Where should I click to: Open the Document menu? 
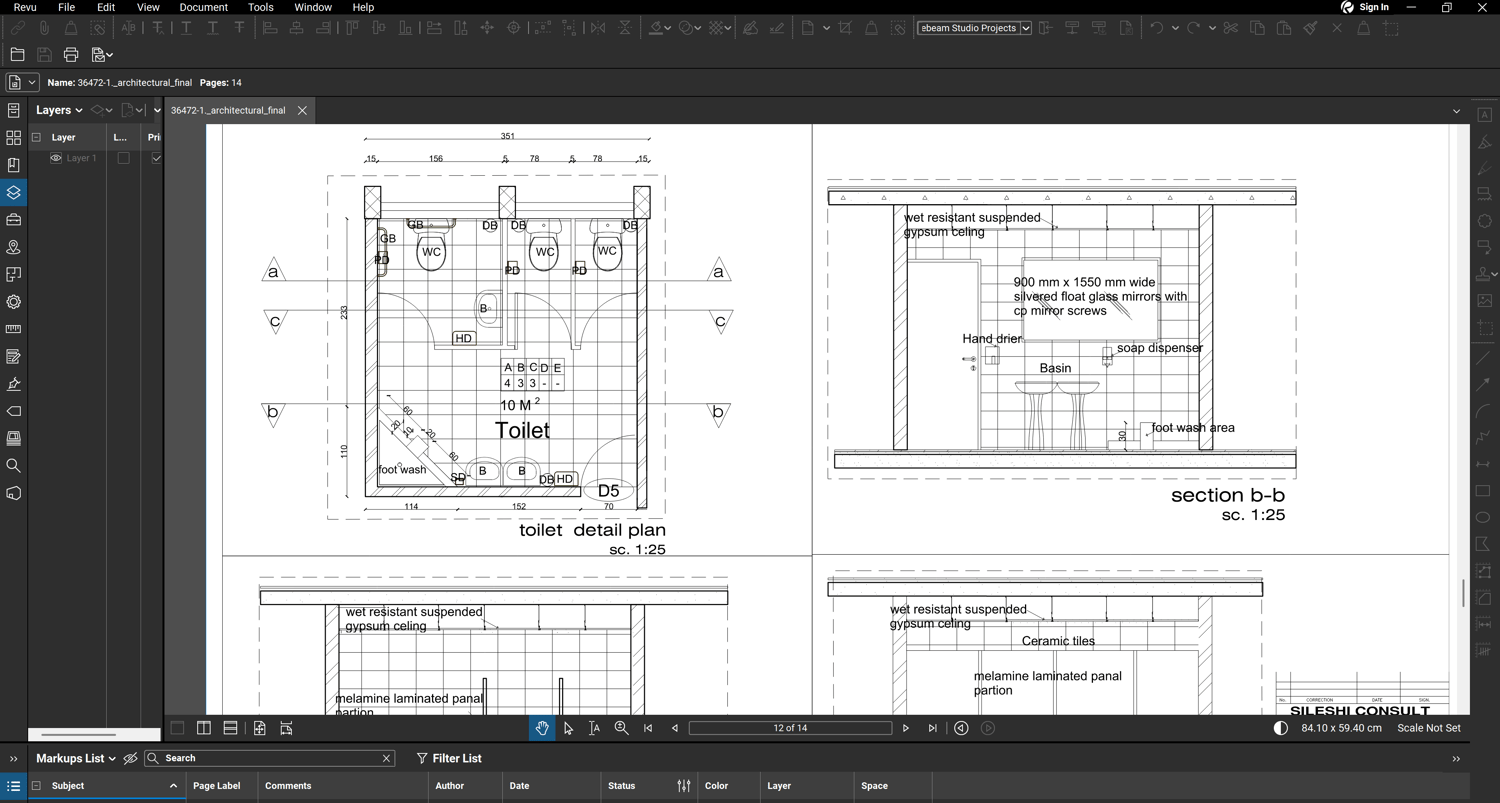pos(204,7)
